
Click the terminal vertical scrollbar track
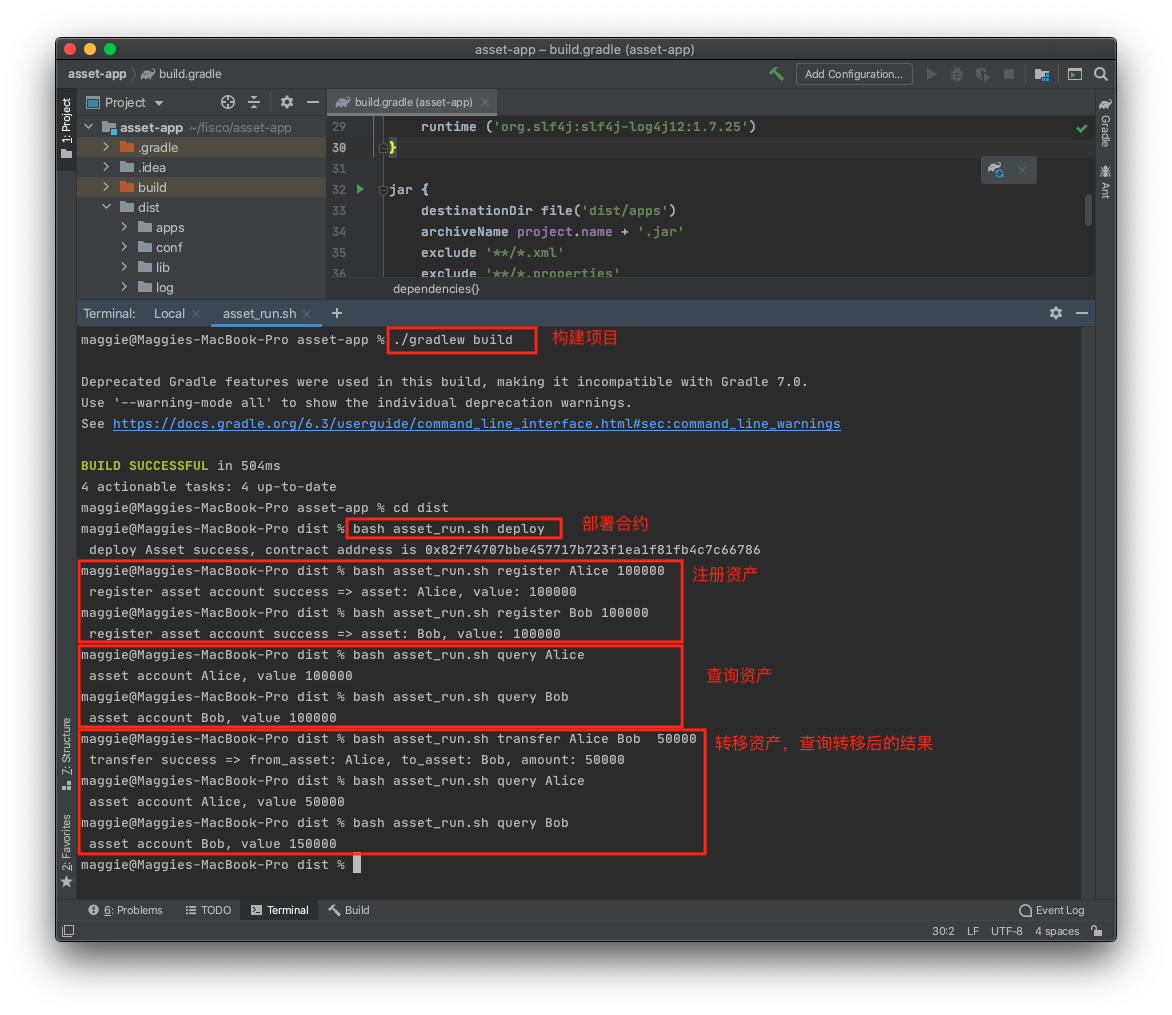point(1088,611)
